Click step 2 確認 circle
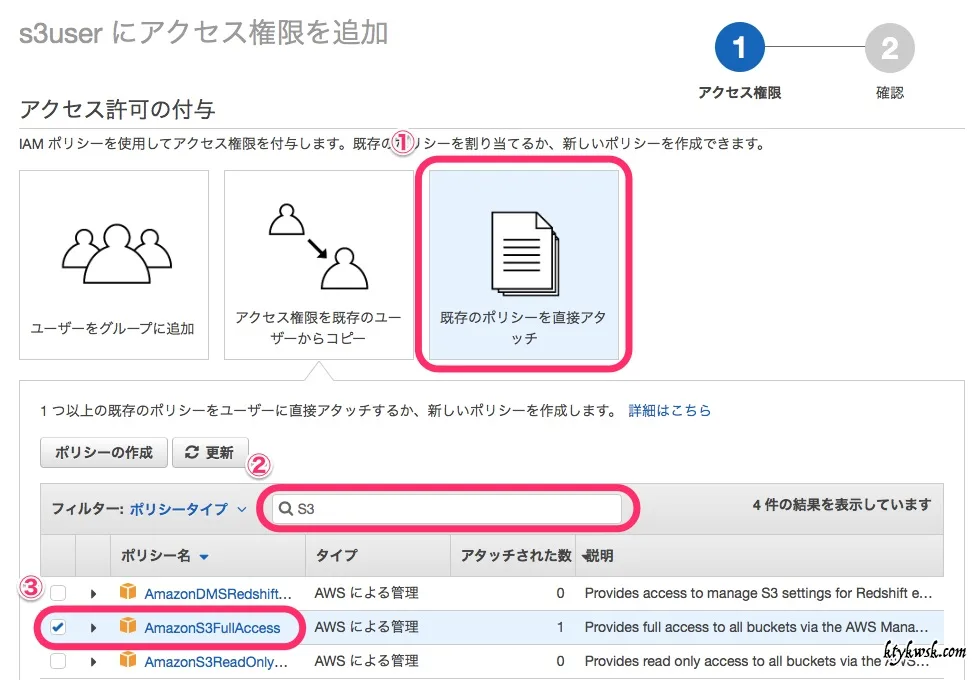 click(890, 47)
